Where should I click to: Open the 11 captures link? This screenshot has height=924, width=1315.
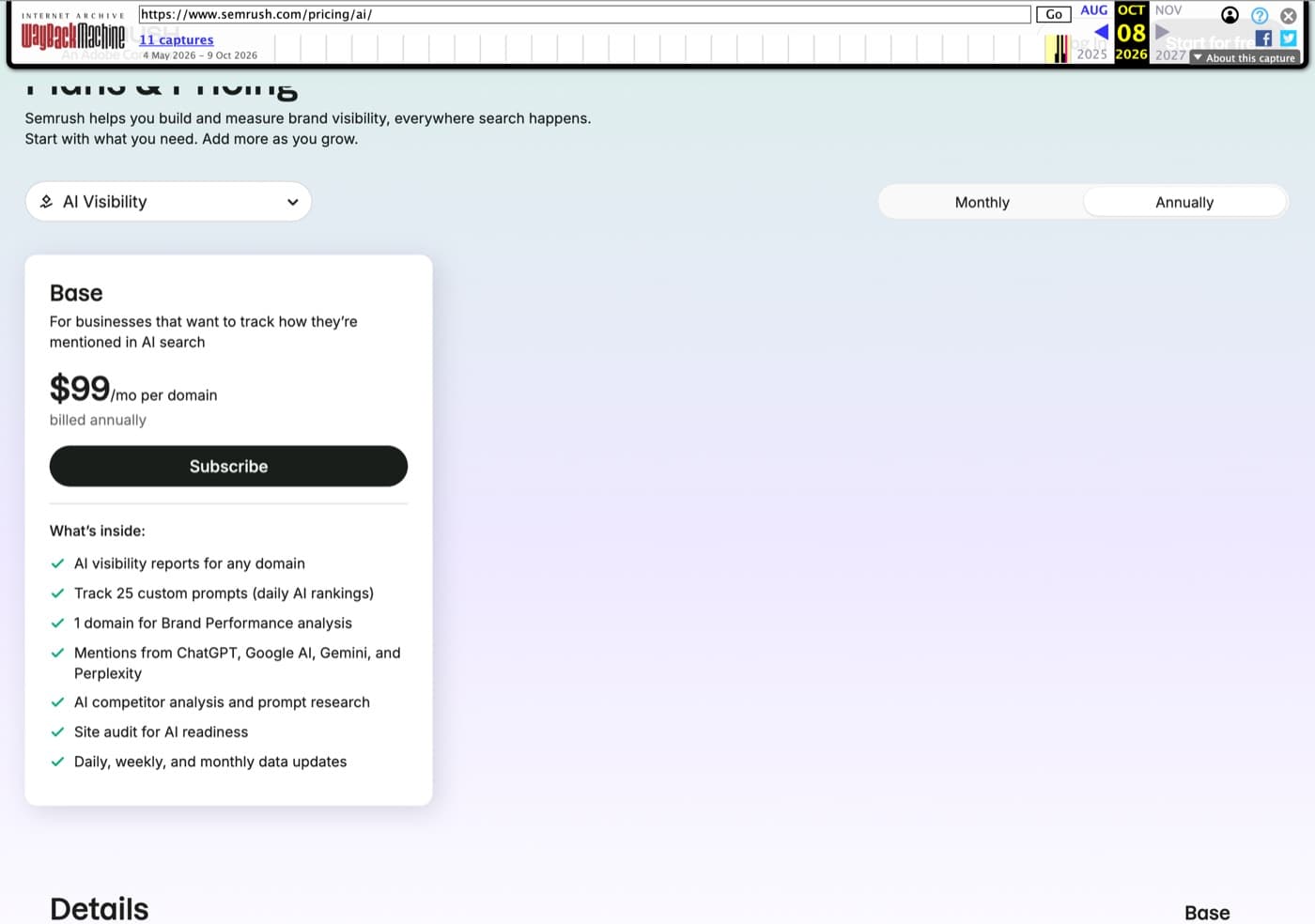(177, 39)
